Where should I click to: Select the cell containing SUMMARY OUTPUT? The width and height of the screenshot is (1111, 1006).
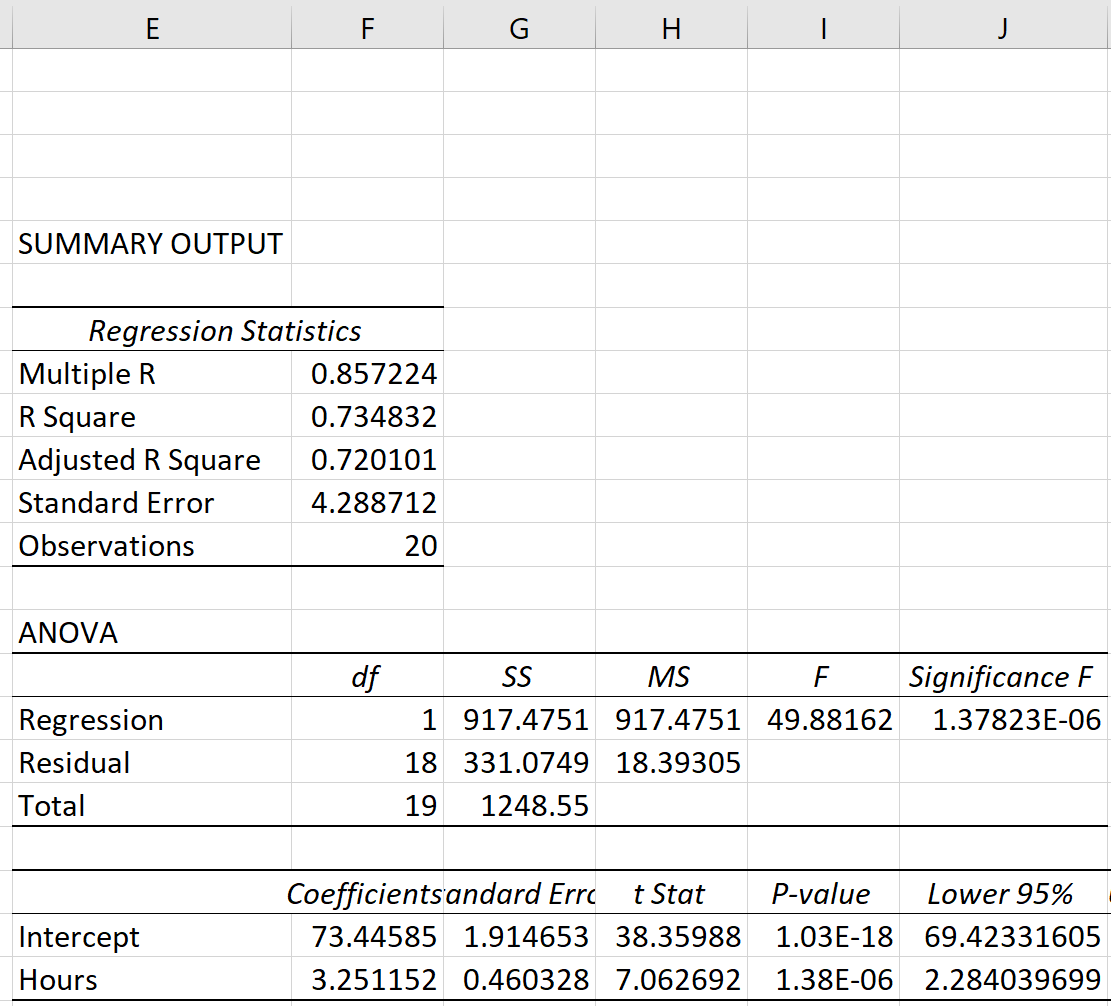click(149, 243)
